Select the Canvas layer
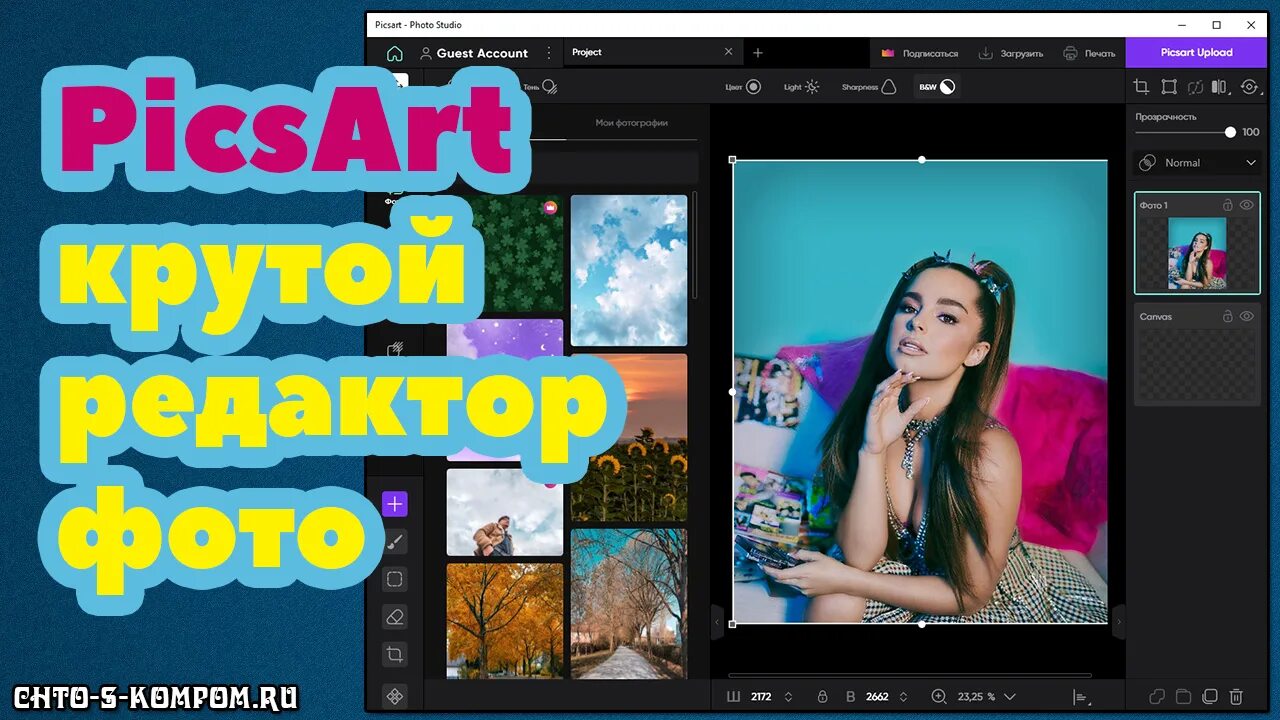 click(x=1197, y=355)
